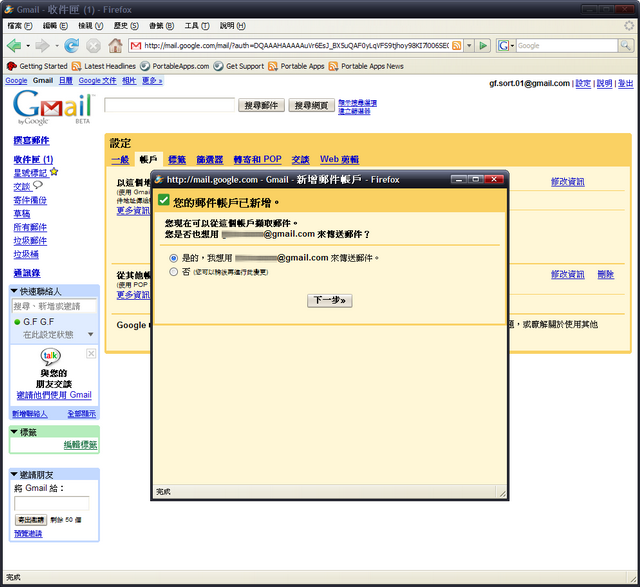The width and height of the screenshot is (640, 587).
Task: Open the Getting Started bookmark
Action: [x=37, y=66]
